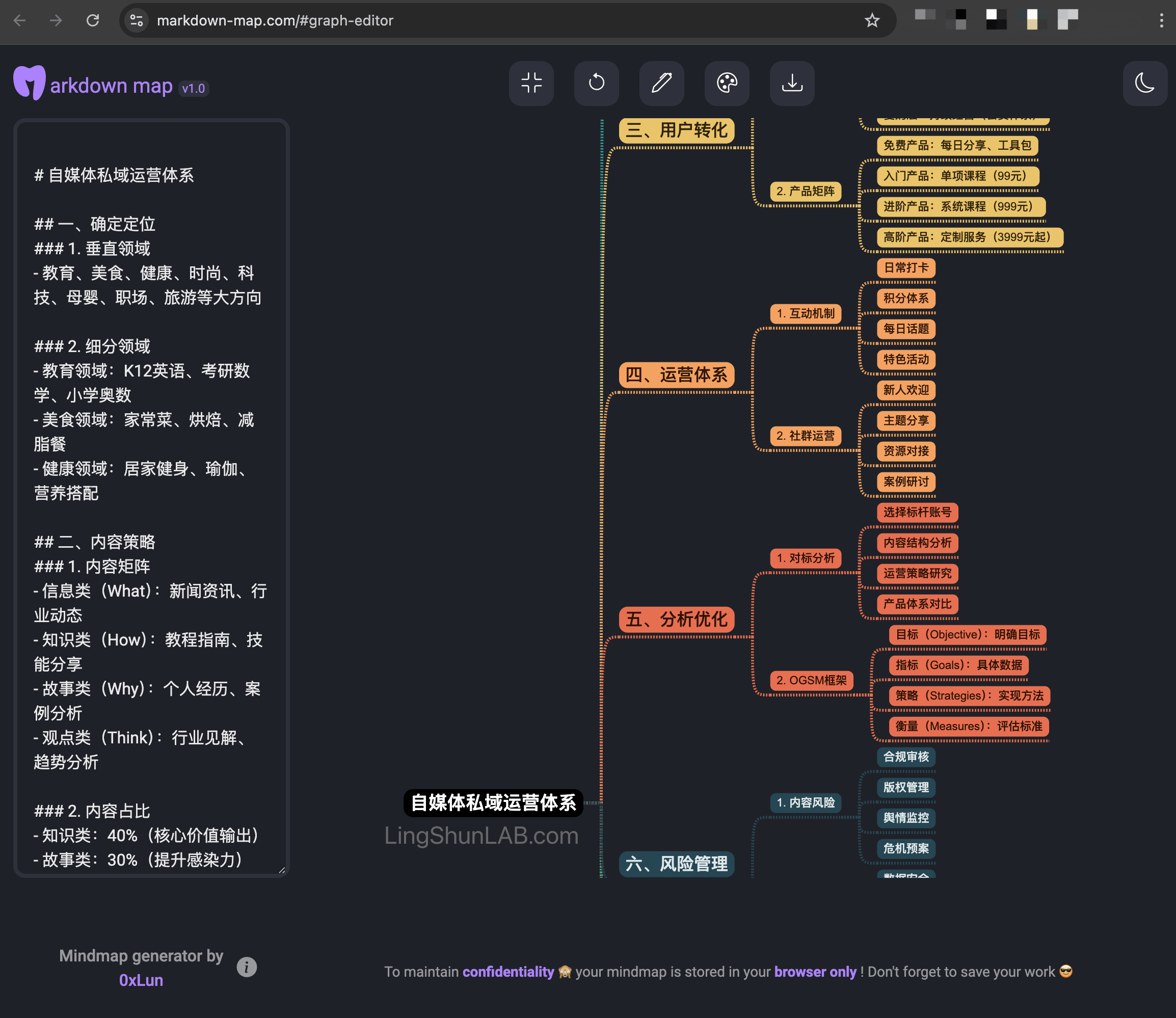Click the 主题分享 node
1176x1018 pixels.
[906, 421]
